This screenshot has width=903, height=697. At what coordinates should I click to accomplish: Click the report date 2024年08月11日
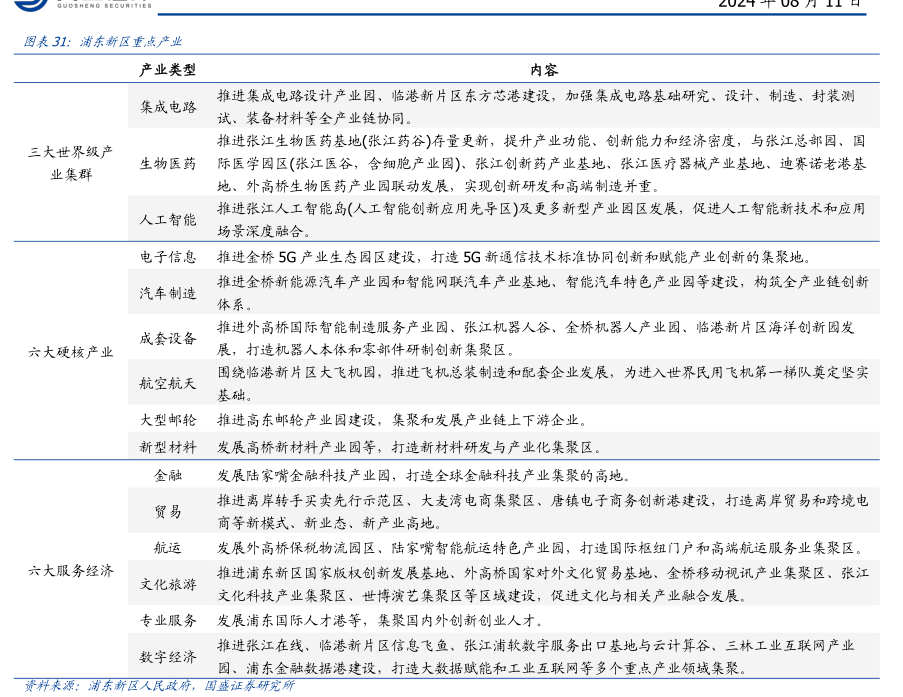[x=788, y=4]
